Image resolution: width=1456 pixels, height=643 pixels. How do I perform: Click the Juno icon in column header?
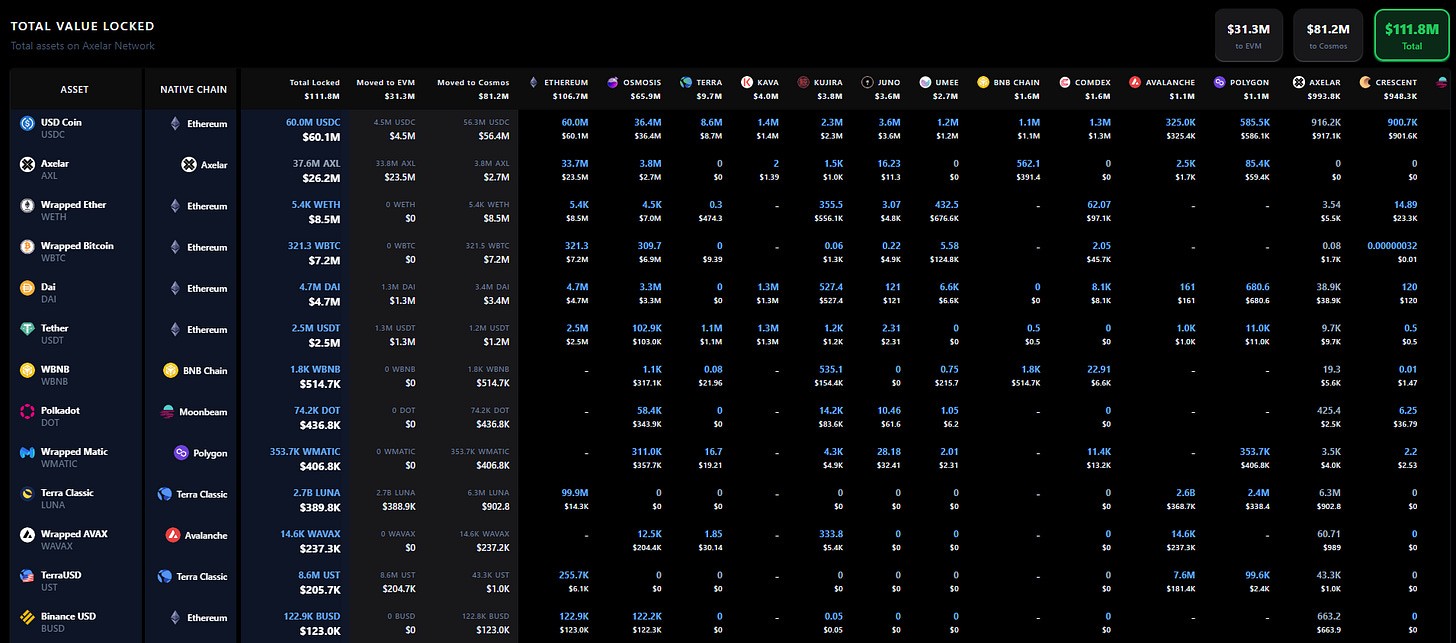point(866,82)
